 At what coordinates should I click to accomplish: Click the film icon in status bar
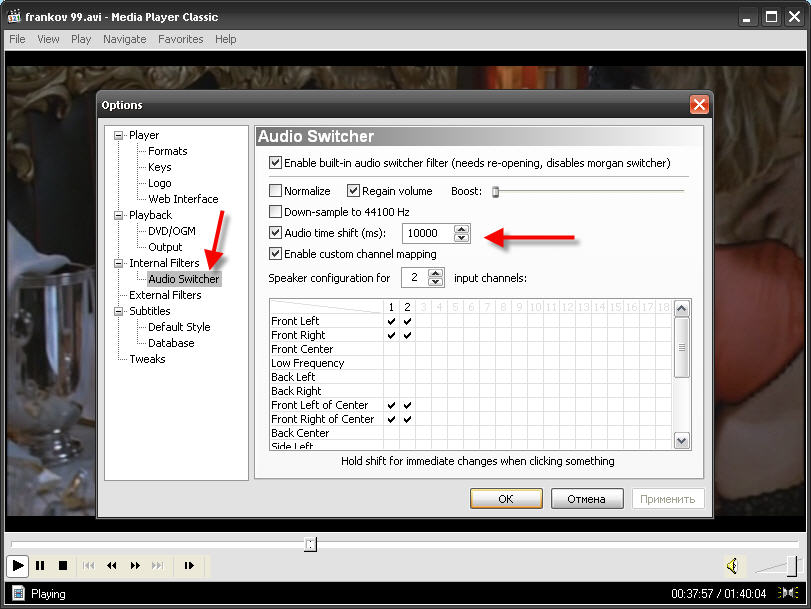pos(18,593)
